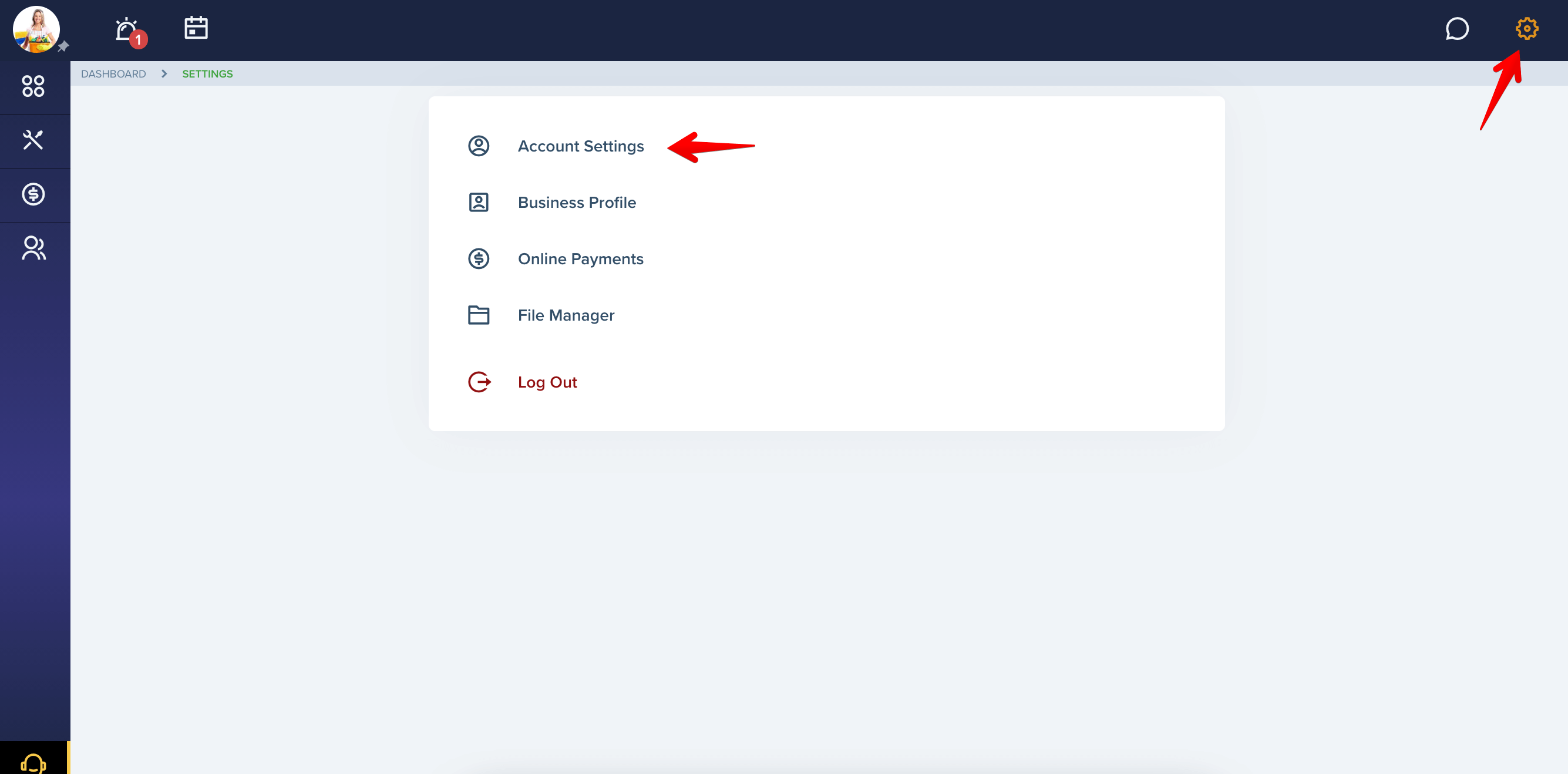The width and height of the screenshot is (1568, 774).
Task: Open the calendar icon in top bar
Action: click(x=196, y=28)
